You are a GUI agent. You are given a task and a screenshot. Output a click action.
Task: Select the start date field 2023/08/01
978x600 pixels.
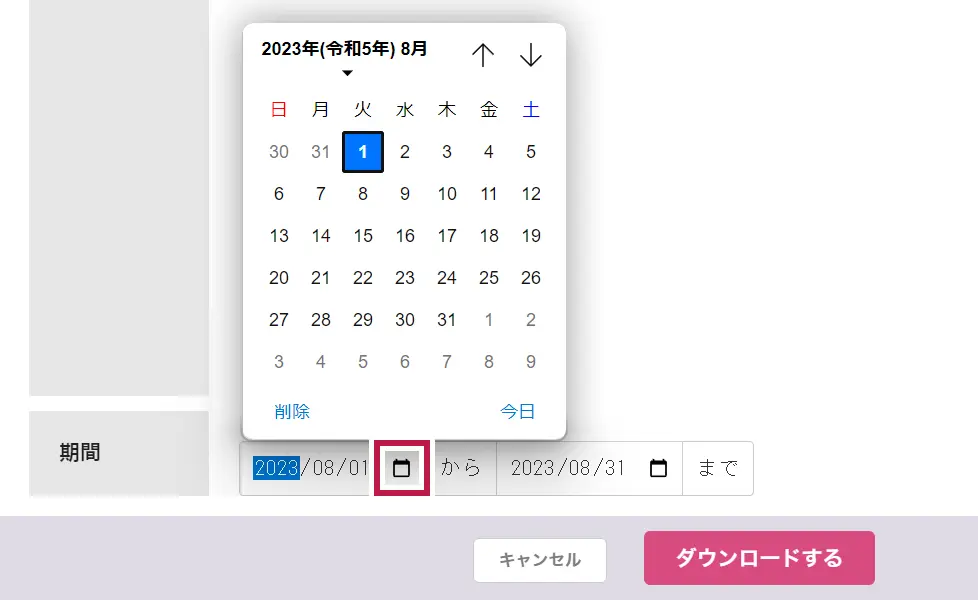pyautogui.click(x=311, y=468)
